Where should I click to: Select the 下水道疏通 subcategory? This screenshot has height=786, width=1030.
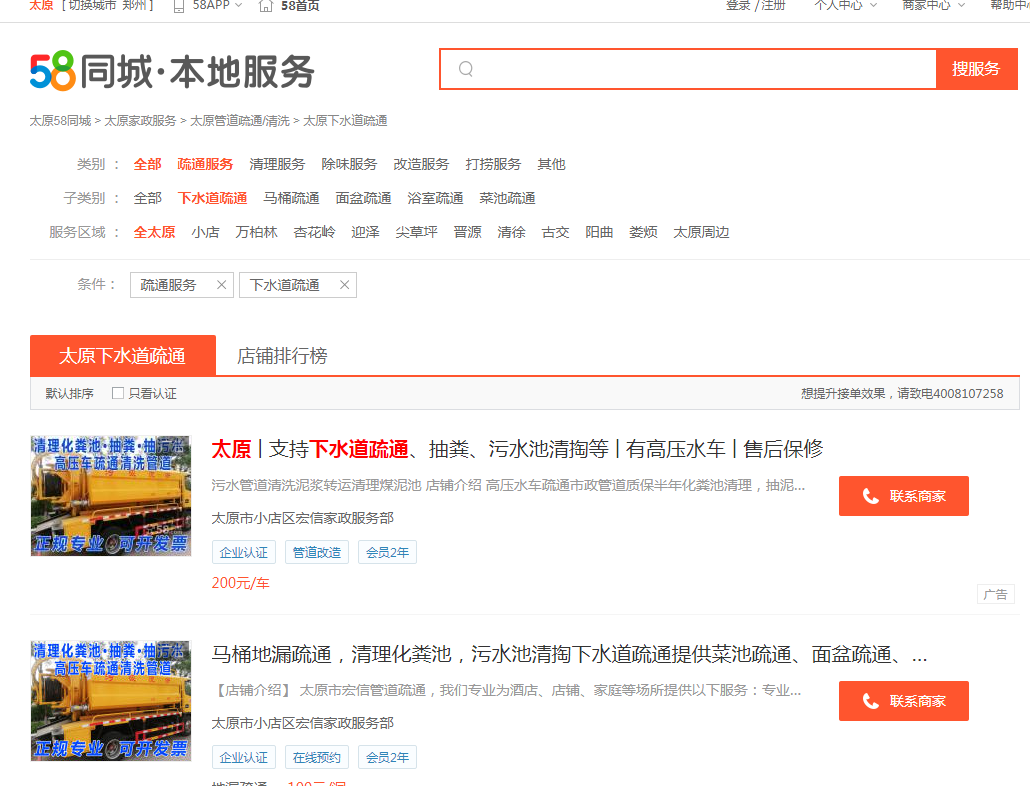[x=212, y=198]
